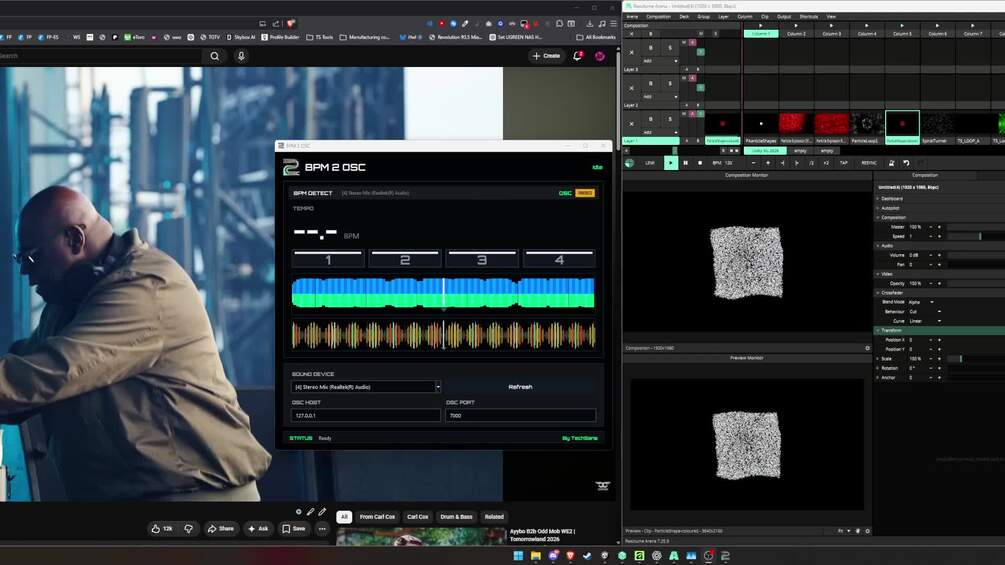The height and width of the screenshot is (565, 1005).
Task: Open the TS Tools bookmark folder
Action: pos(320,37)
